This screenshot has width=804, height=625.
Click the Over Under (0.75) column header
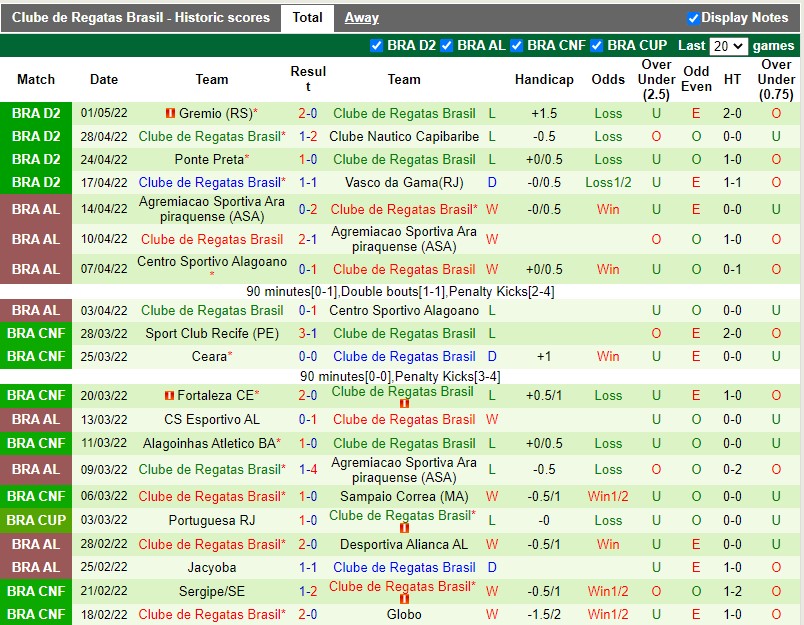pos(776,79)
